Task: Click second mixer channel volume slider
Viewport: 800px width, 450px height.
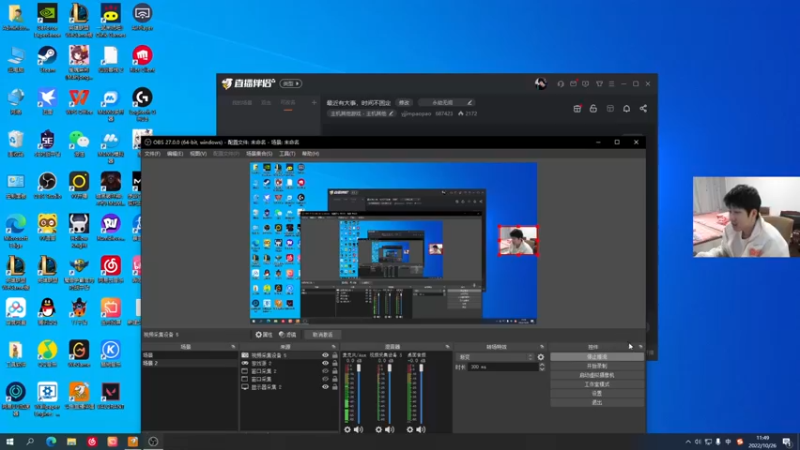Action: click(x=390, y=392)
